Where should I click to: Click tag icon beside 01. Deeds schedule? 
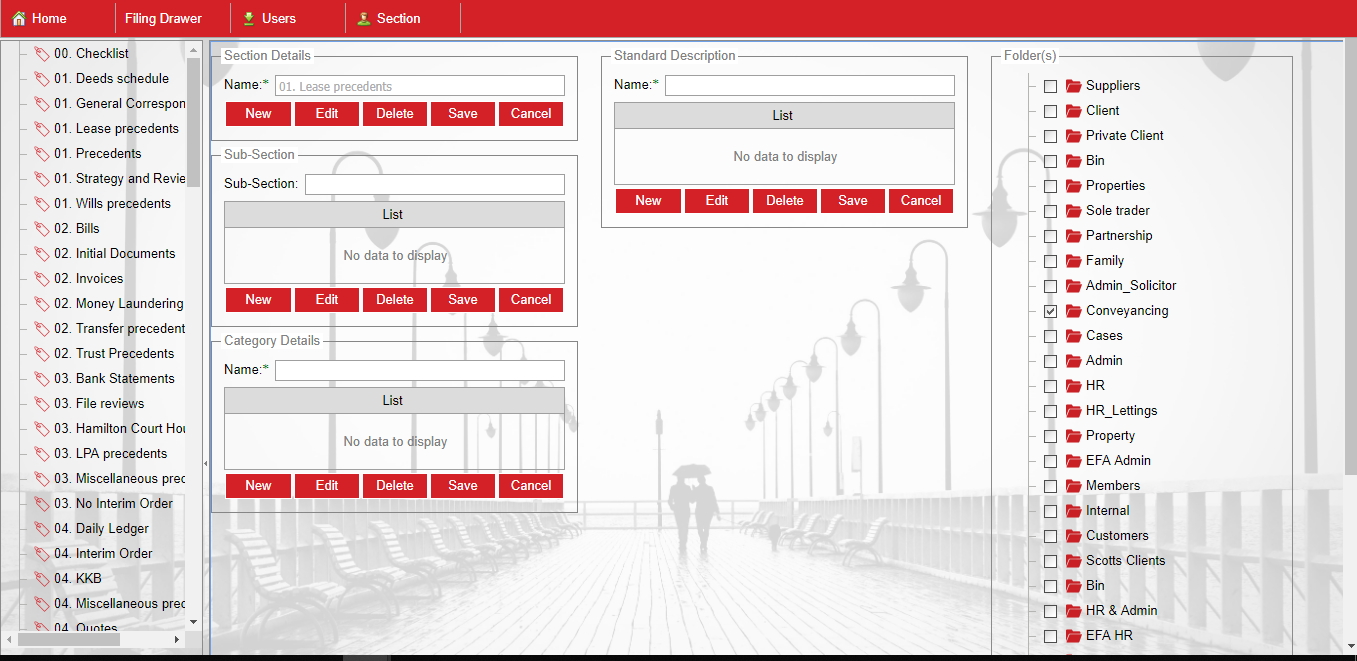pyautogui.click(x=41, y=79)
